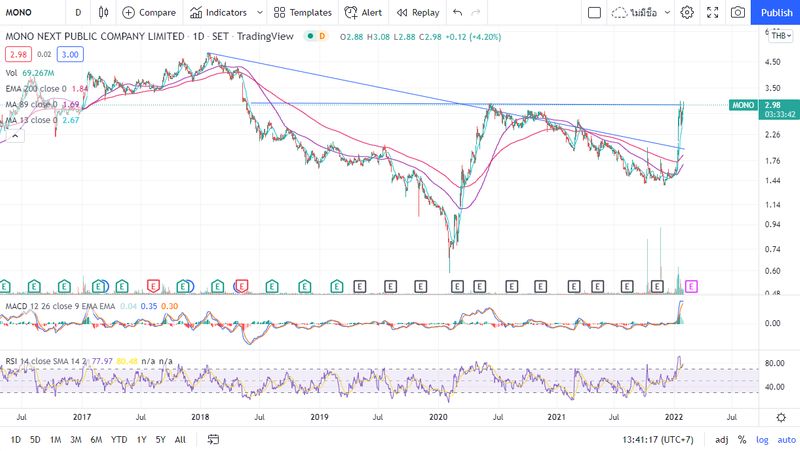The image size is (800, 451).
Task: Select the MA 89 close legend
Action: pos(42,105)
